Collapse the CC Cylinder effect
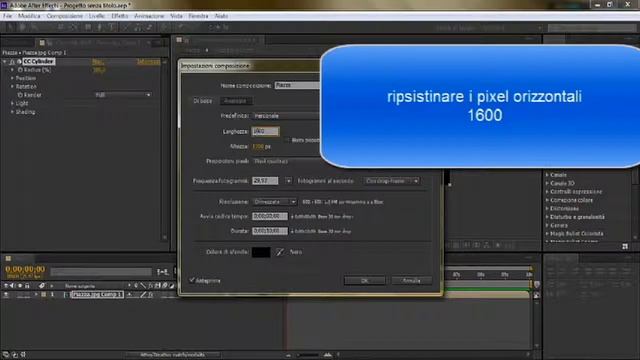Viewport: 640px width, 360px height. 5,62
